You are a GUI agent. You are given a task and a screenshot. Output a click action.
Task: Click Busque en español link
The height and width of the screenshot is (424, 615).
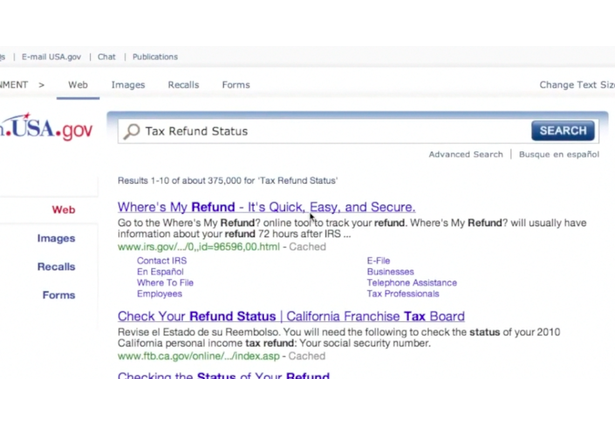click(x=559, y=154)
